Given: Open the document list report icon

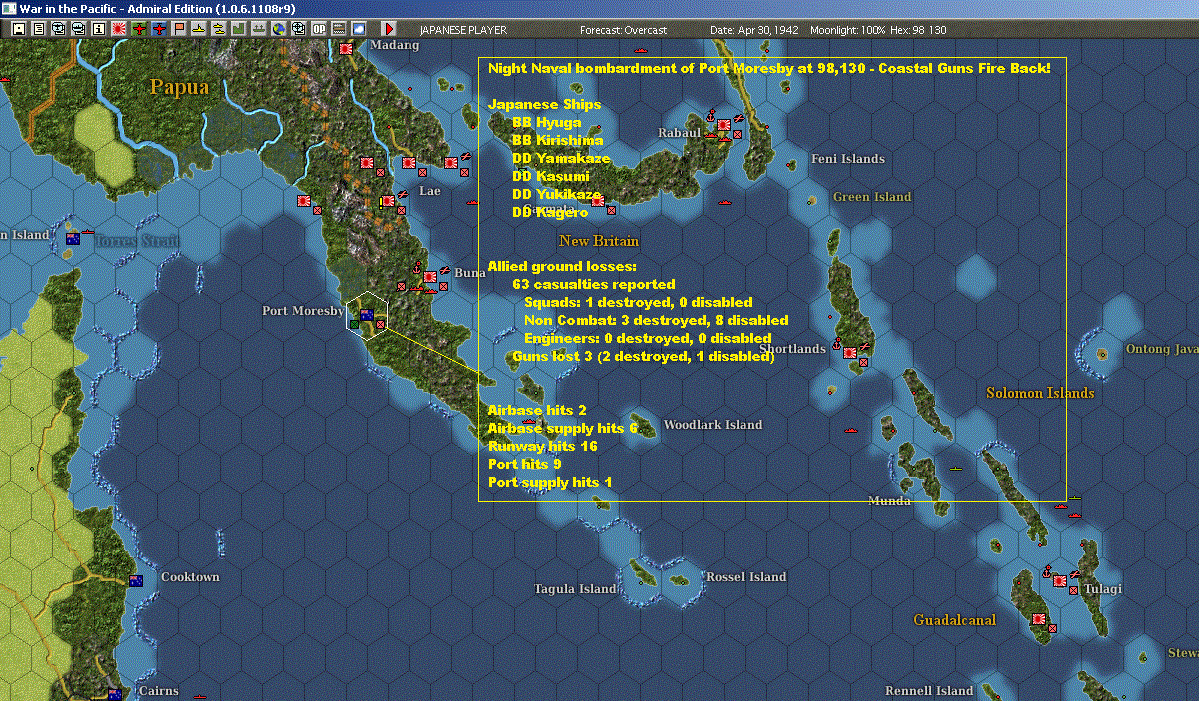Looking at the screenshot, I should click(39, 29).
